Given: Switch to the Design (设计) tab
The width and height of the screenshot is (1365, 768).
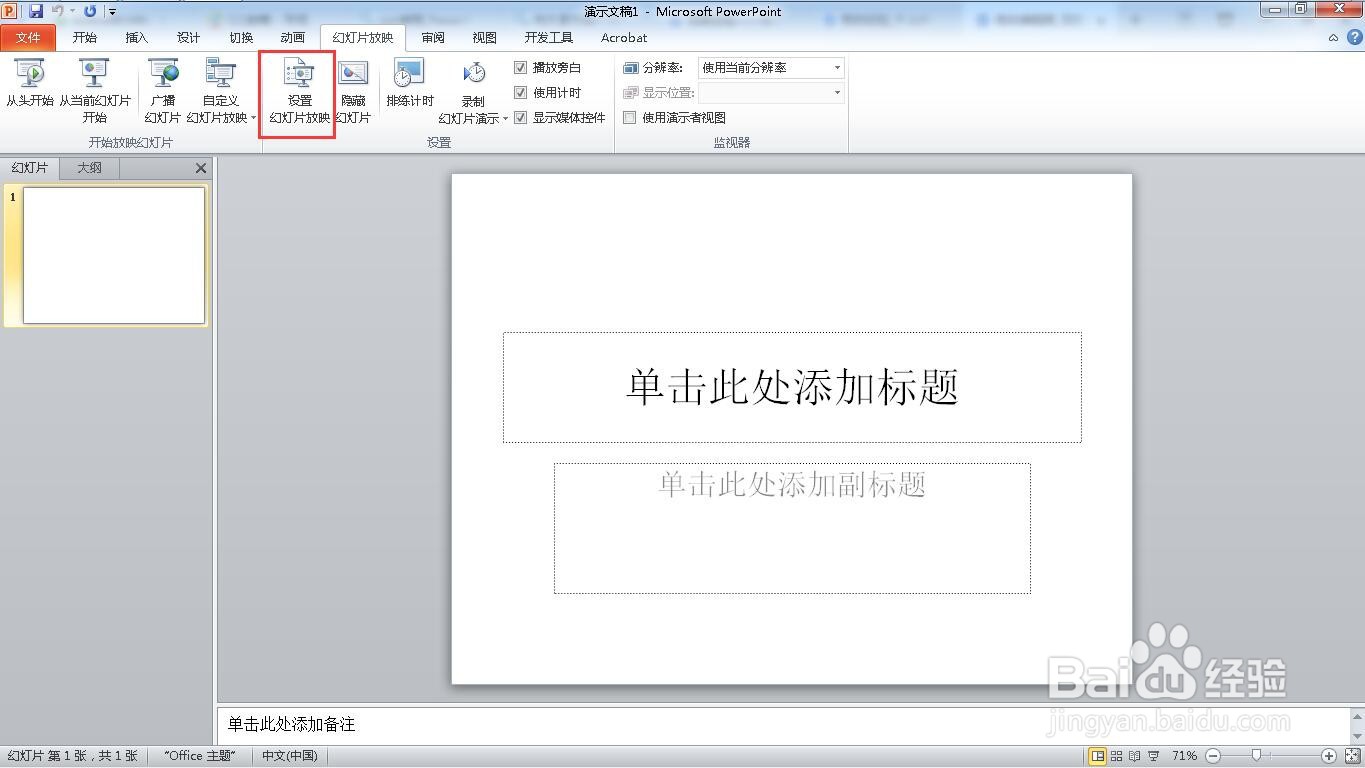Looking at the screenshot, I should tap(189, 38).
